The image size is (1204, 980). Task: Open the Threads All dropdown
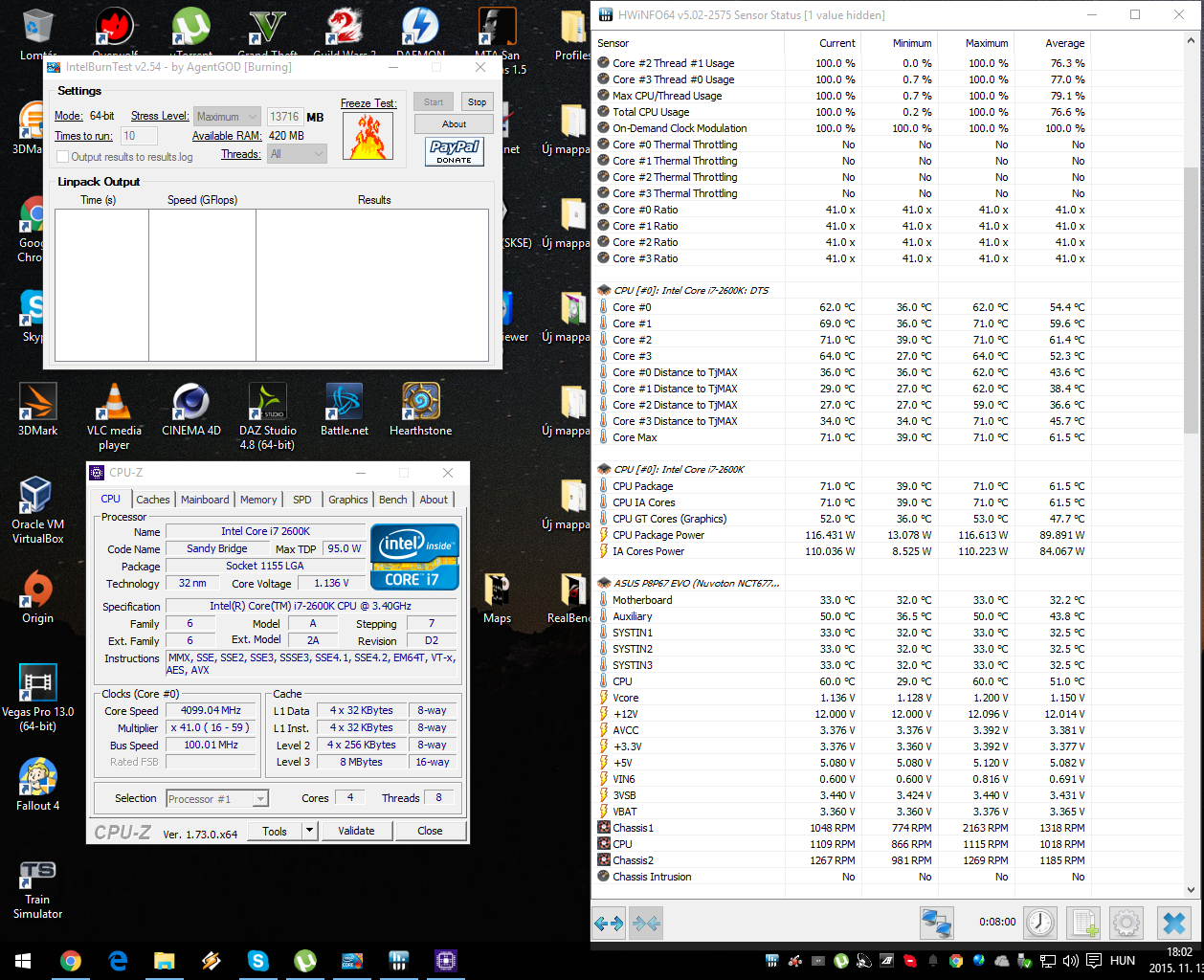[x=298, y=154]
